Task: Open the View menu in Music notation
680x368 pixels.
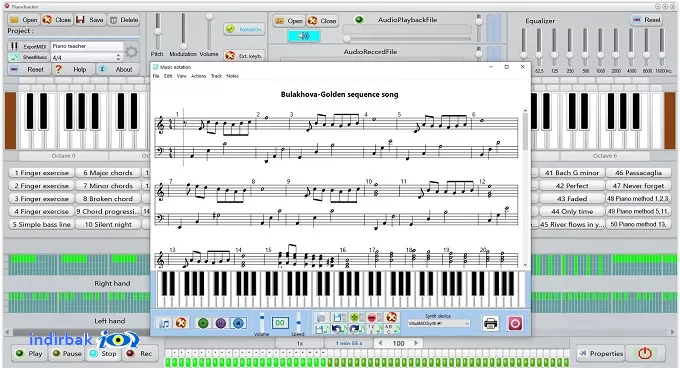Action: click(181, 76)
